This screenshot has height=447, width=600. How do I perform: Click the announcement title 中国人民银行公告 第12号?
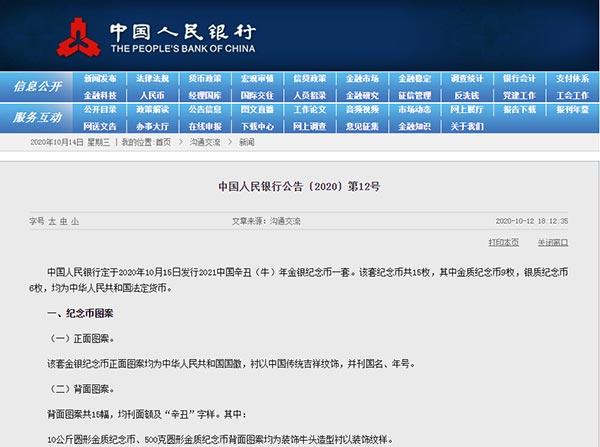tap(299, 186)
